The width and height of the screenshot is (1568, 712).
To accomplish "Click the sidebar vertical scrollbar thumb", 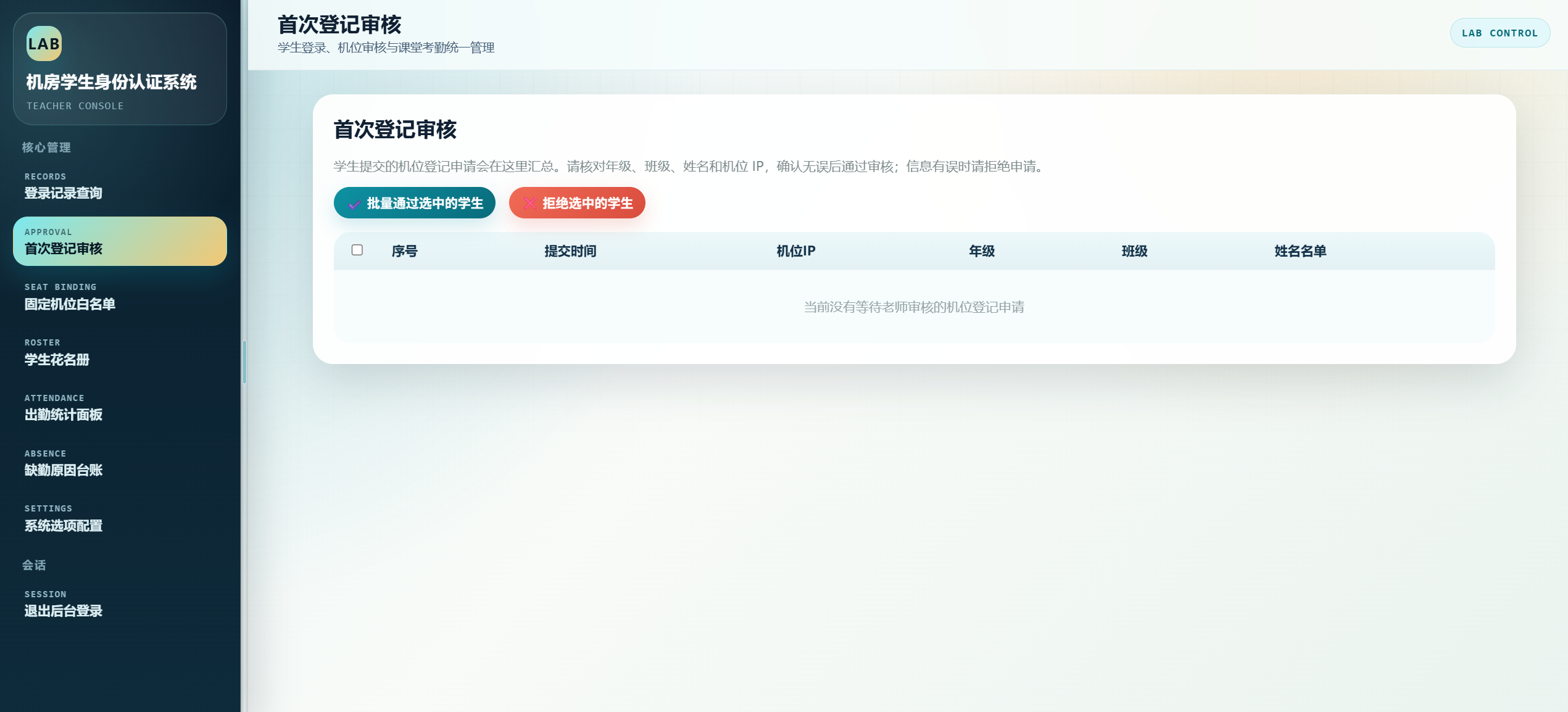I will (x=245, y=362).
